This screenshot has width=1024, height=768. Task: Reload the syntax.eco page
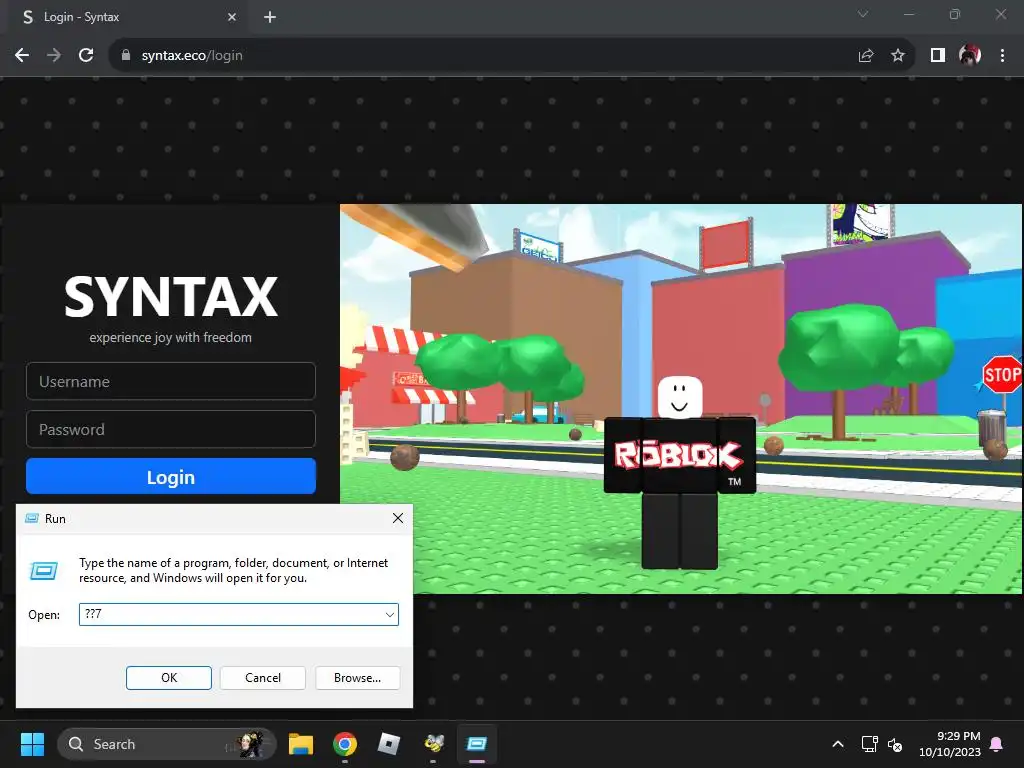86,56
